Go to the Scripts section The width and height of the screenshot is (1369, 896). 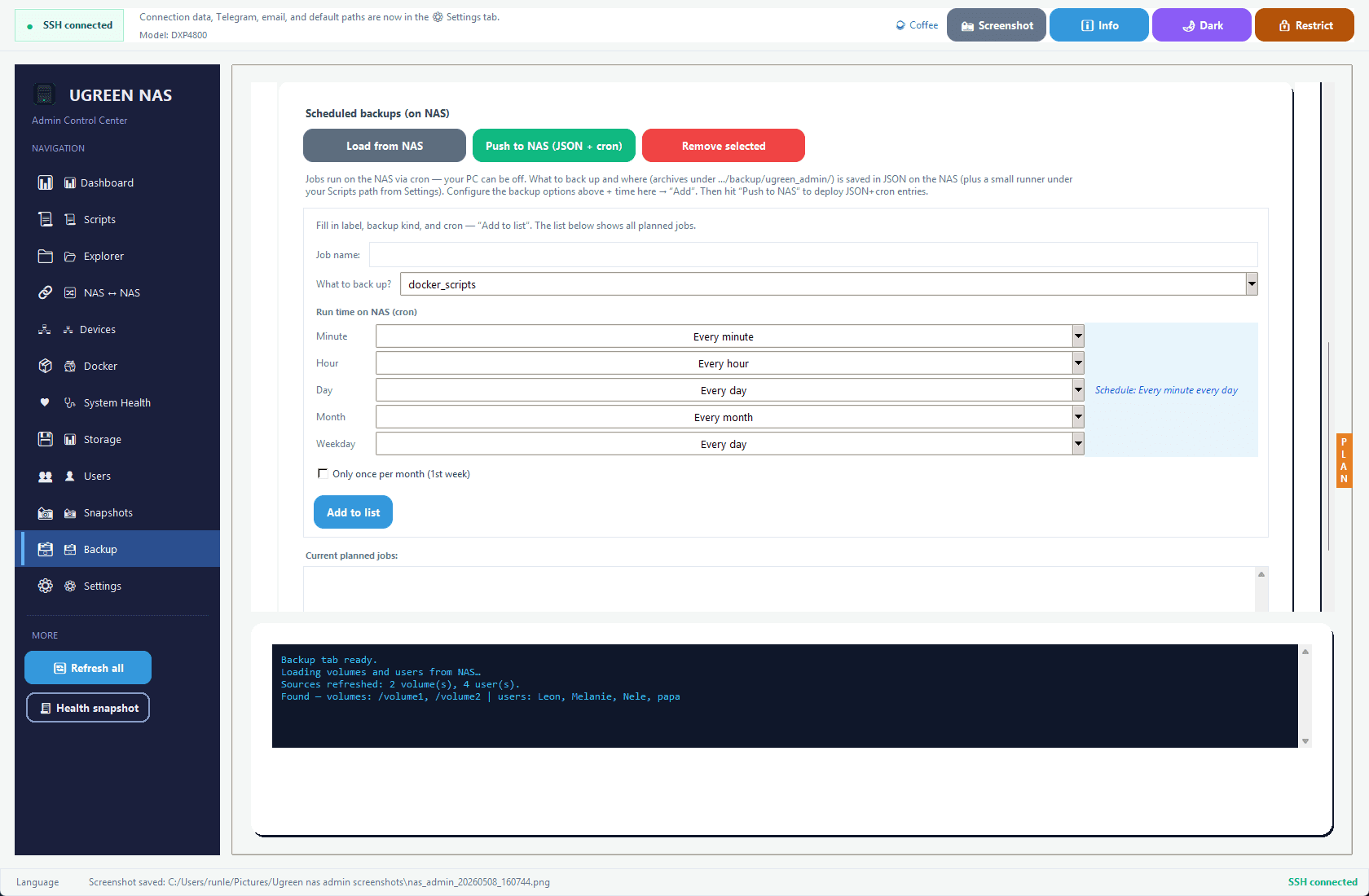coord(117,219)
